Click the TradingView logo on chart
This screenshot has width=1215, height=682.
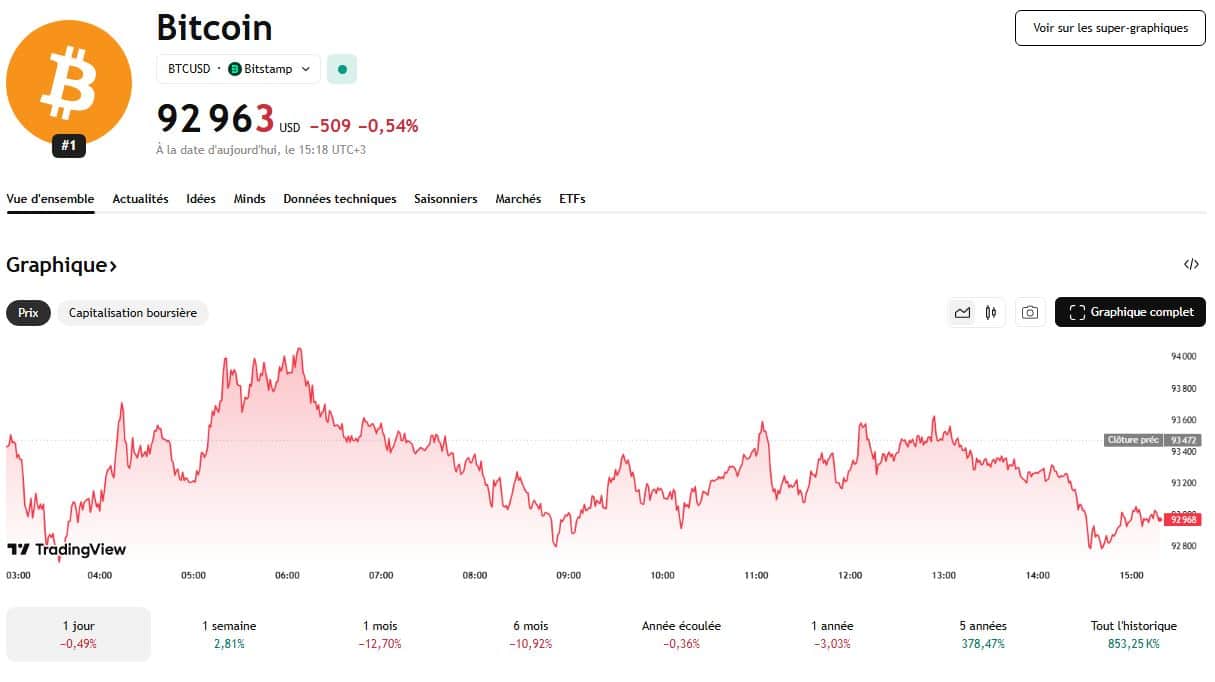(x=67, y=549)
